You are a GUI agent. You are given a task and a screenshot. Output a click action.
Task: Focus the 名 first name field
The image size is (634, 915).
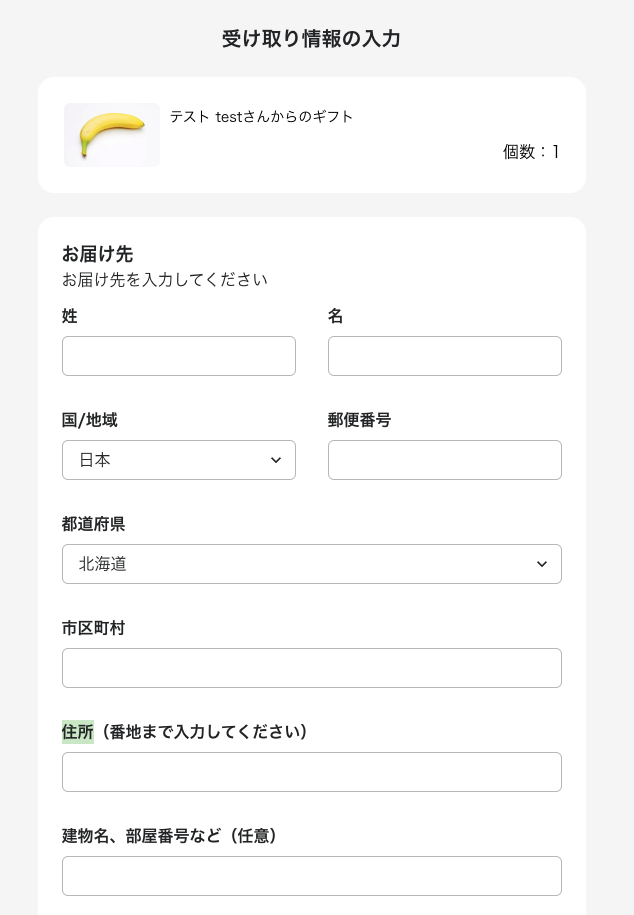445,356
